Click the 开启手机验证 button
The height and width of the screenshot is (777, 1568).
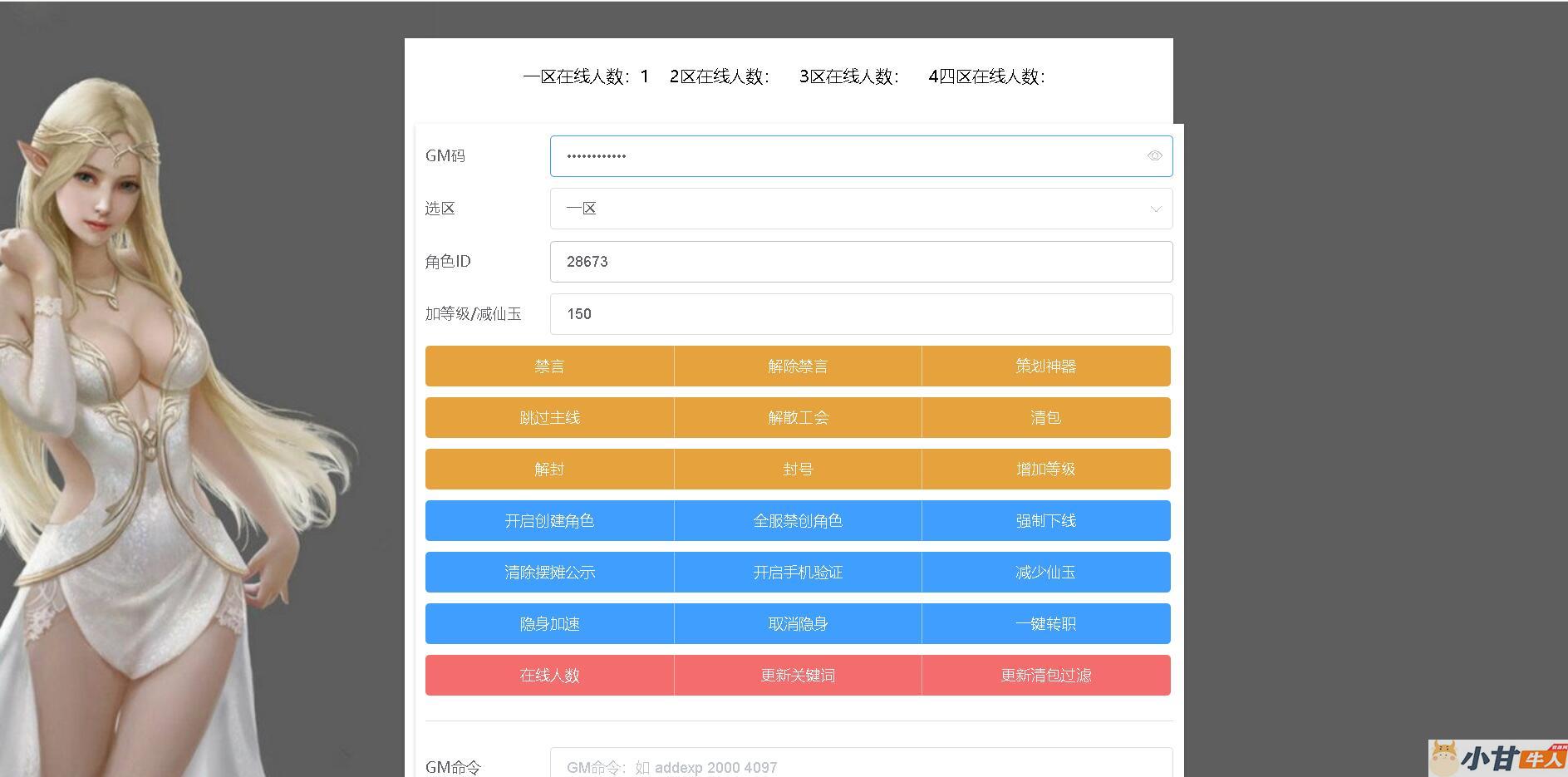pyautogui.click(x=798, y=573)
